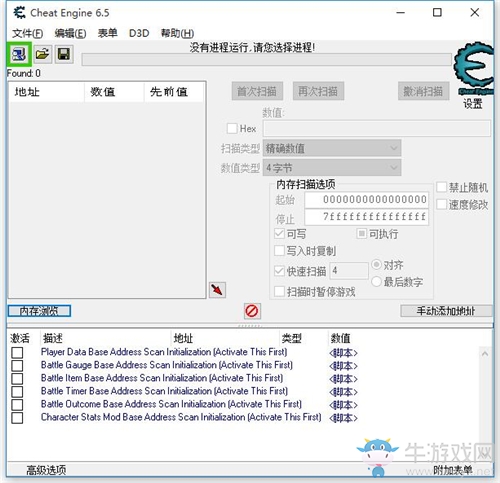Open the process list icon
The height and width of the screenshot is (483, 500).
pyautogui.click(x=19, y=54)
